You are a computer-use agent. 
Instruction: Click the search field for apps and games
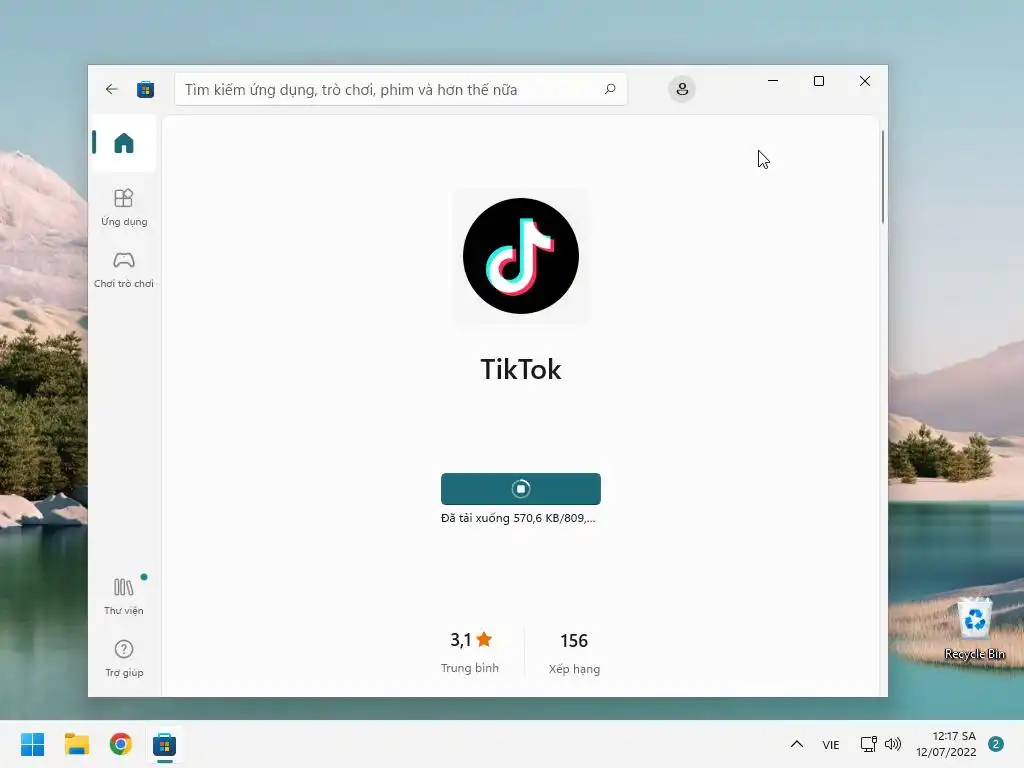click(400, 89)
